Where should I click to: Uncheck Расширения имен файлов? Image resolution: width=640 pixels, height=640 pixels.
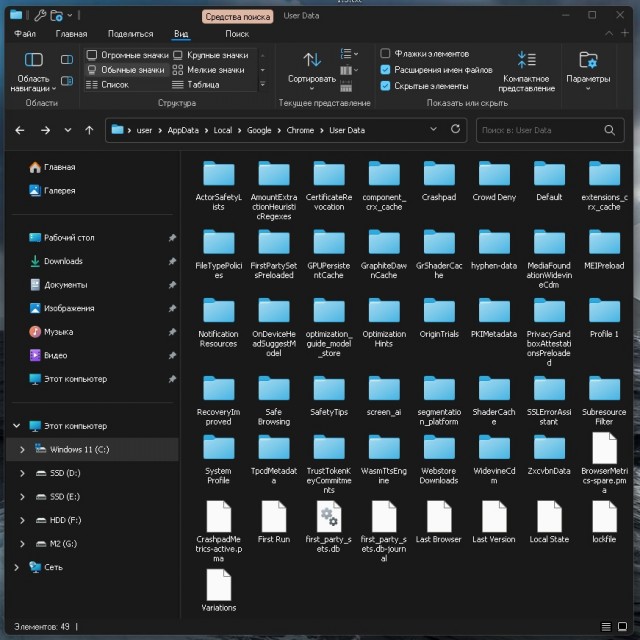[385, 70]
